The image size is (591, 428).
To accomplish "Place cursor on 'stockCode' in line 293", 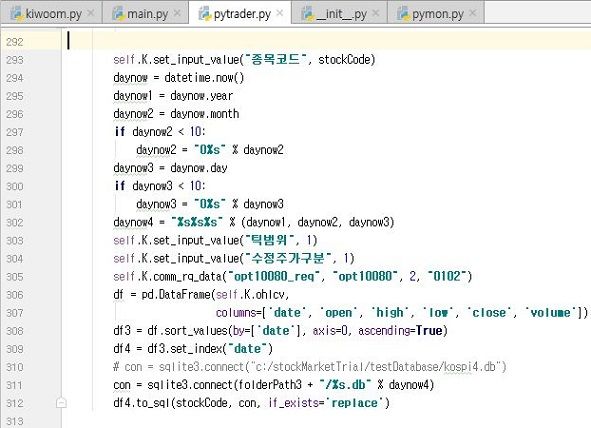I will 344,60.
